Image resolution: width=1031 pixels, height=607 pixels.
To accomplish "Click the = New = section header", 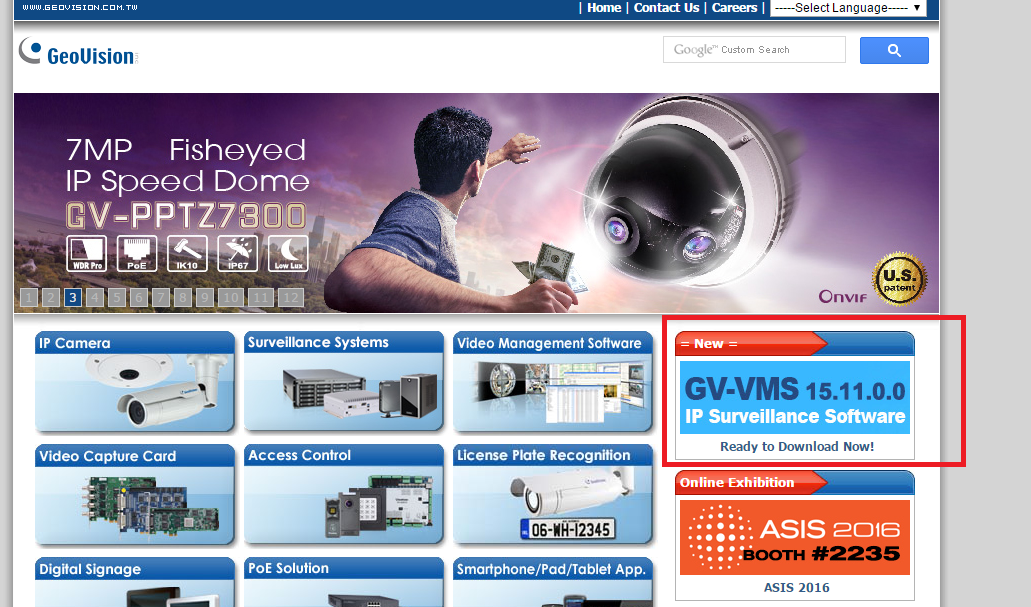I will 794,343.
